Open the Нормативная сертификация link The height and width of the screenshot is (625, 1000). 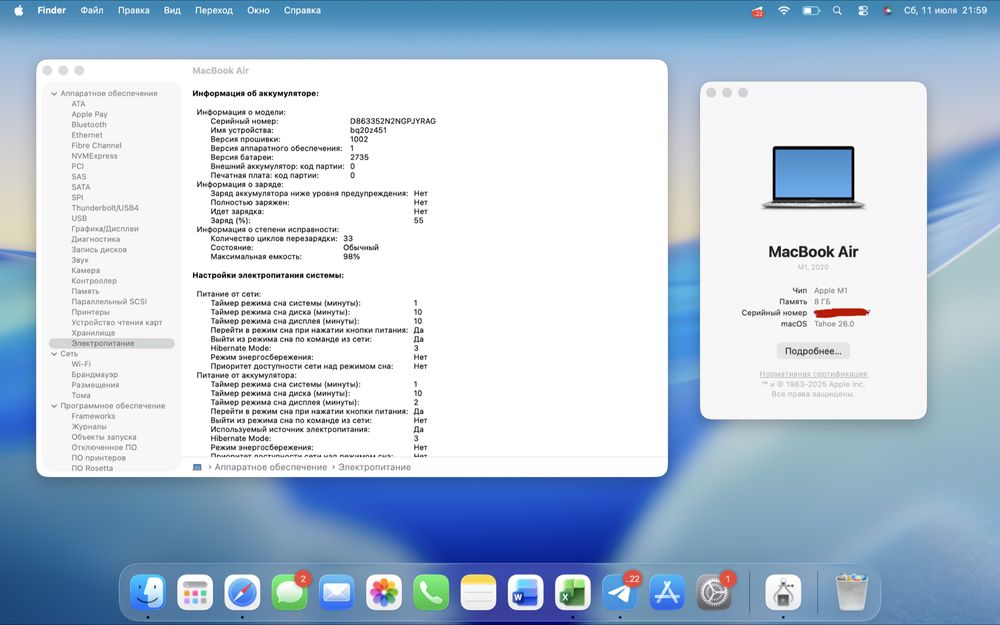click(813, 374)
